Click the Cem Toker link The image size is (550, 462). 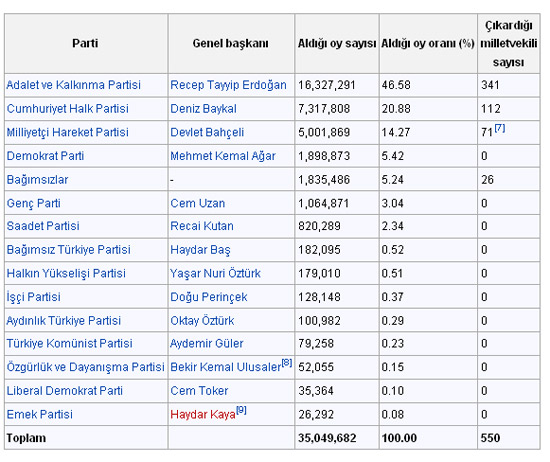coord(199,391)
